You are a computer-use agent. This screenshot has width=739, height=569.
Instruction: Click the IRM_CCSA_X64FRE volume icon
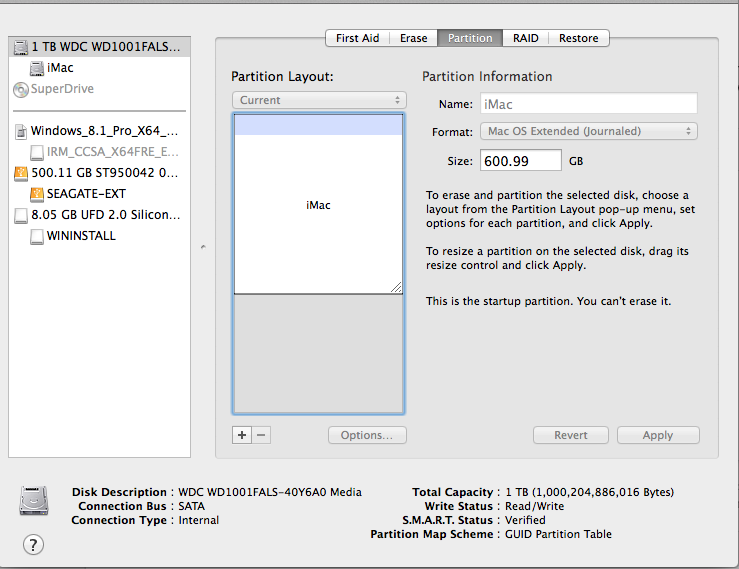pos(37,152)
